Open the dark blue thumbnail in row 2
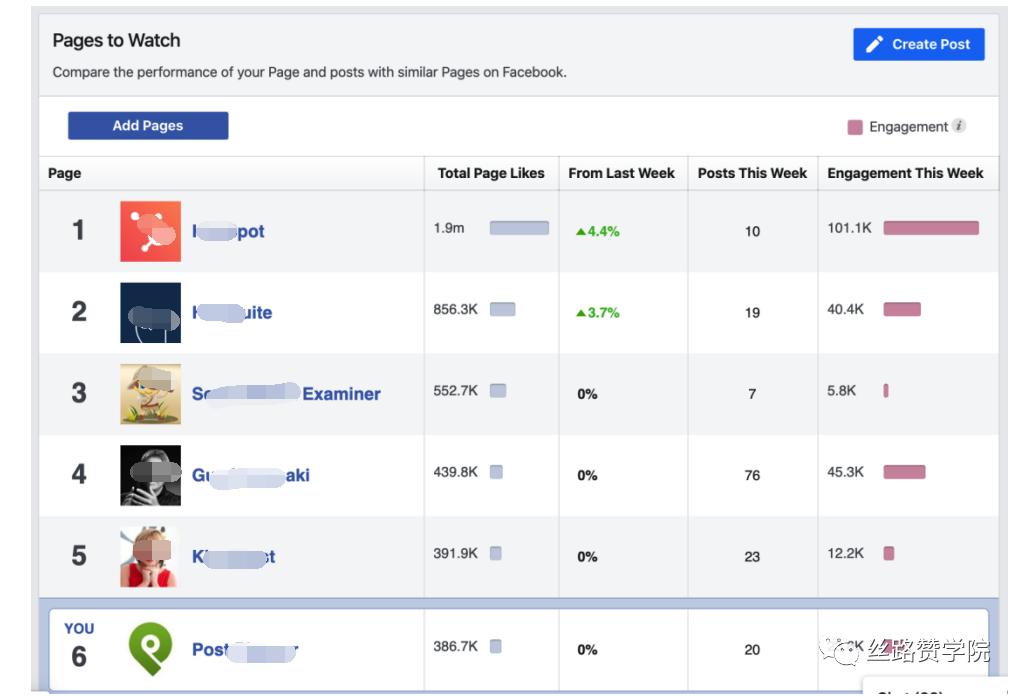Screen dimensions: 1024x696 pos(150,313)
